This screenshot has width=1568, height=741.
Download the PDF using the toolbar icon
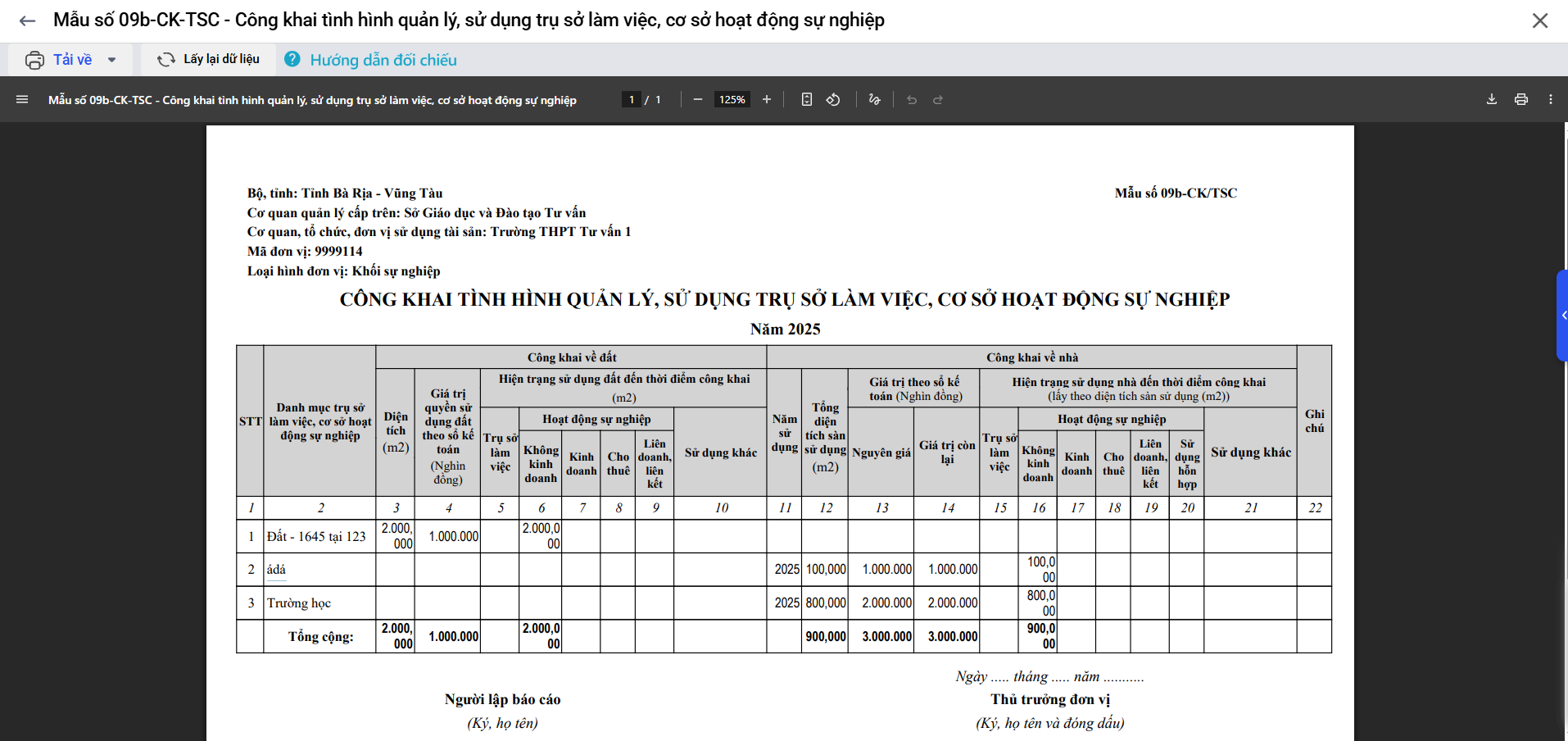pyautogui.click(x=1492, y=99)
